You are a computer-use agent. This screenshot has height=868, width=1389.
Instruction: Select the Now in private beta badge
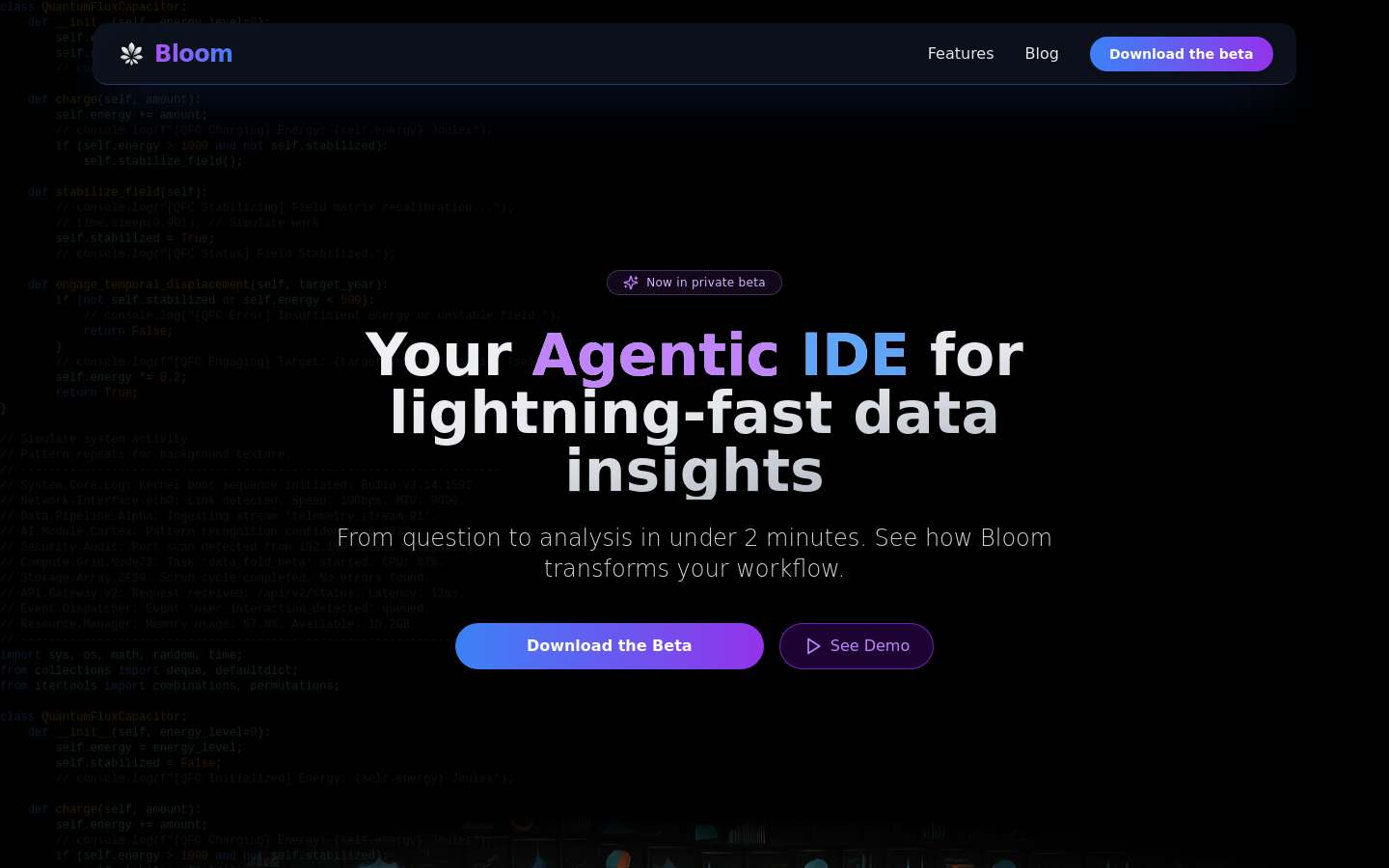click(694, 283)
